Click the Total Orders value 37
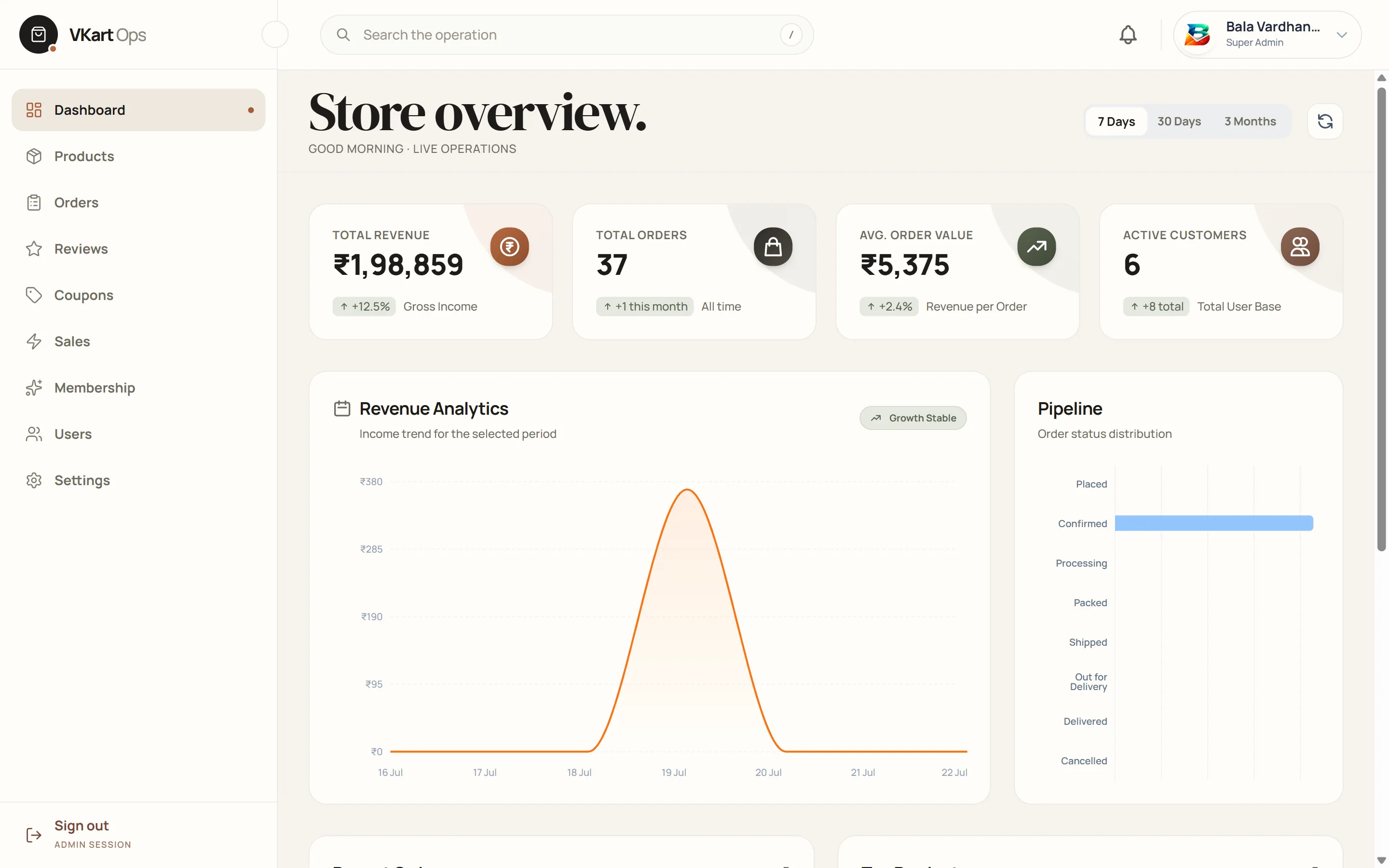The image size is (1389, 868). pyautogui.click(x=612, y=265)
